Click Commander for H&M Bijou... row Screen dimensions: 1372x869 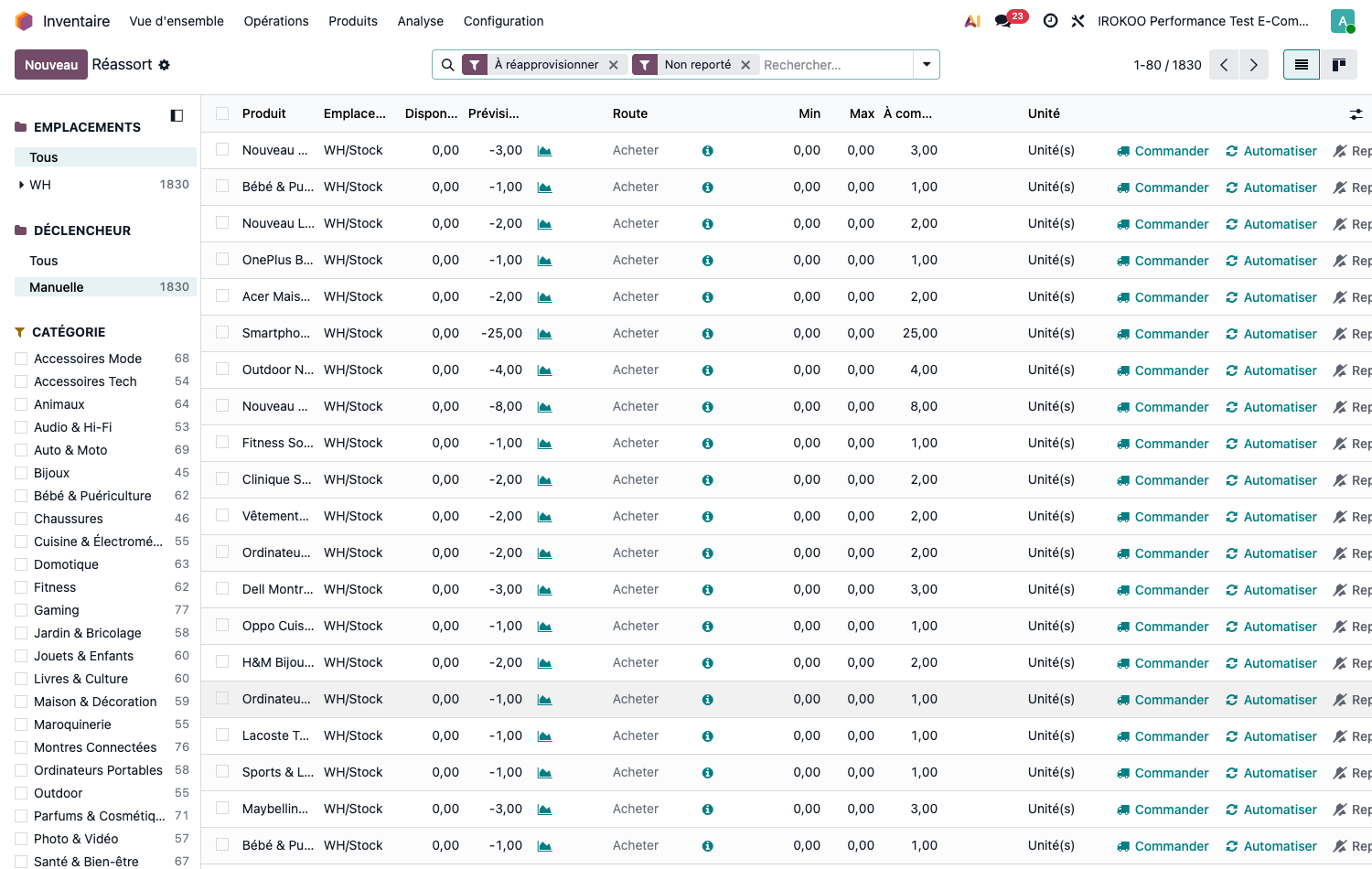pos(1163,663)
